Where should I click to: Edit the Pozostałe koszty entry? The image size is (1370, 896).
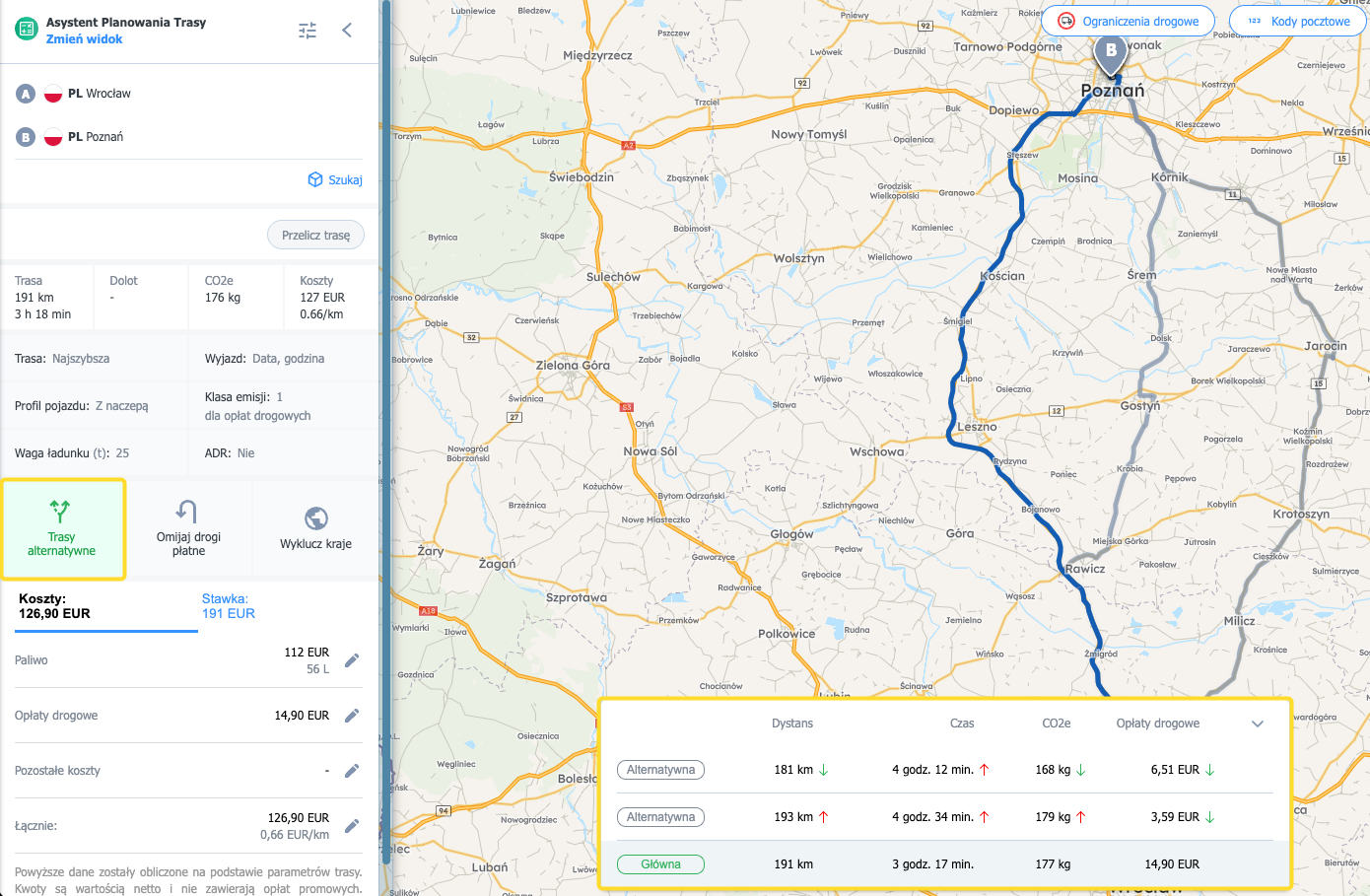pos(352,771)
